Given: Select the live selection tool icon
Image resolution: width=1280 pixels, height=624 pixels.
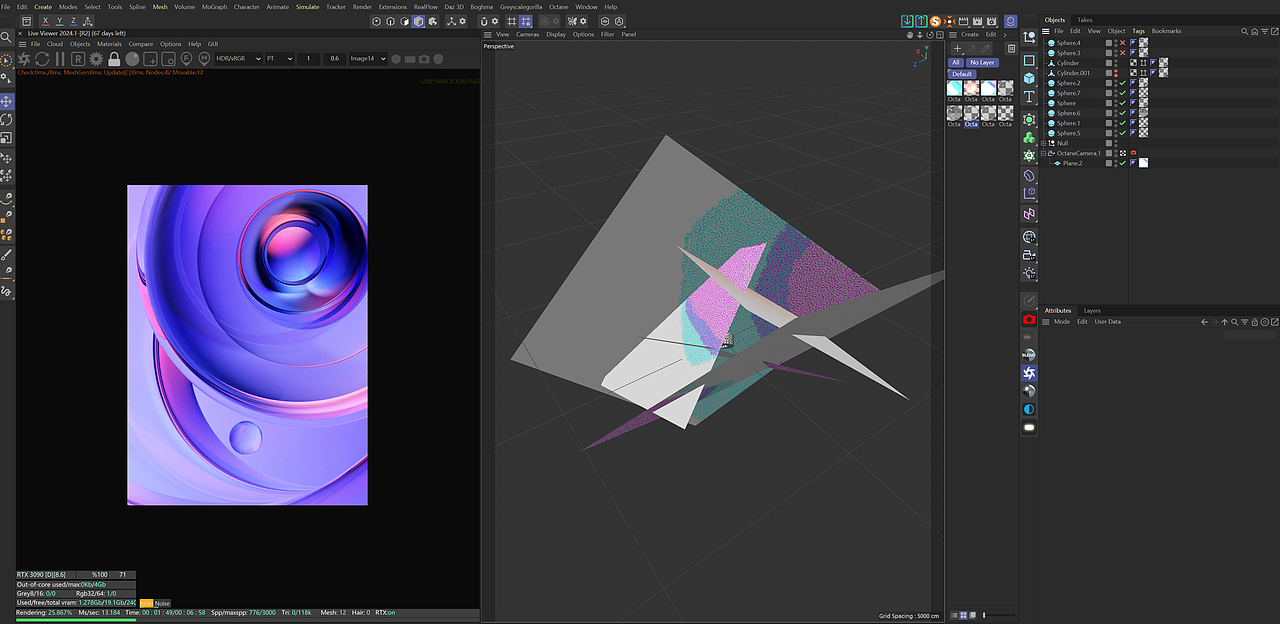Looking at the screenshot, I should (x=7, y=61).
